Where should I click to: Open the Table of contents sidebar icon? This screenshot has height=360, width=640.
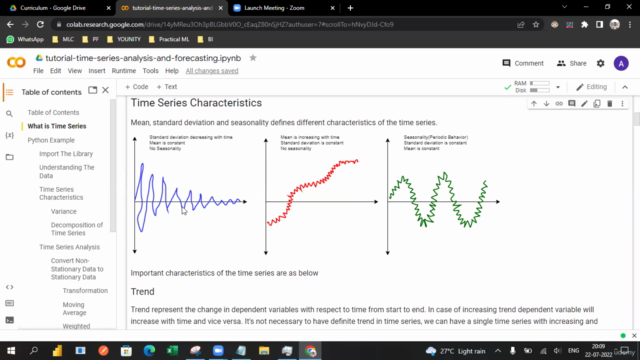pyautogui.click(x=9, y=92)
